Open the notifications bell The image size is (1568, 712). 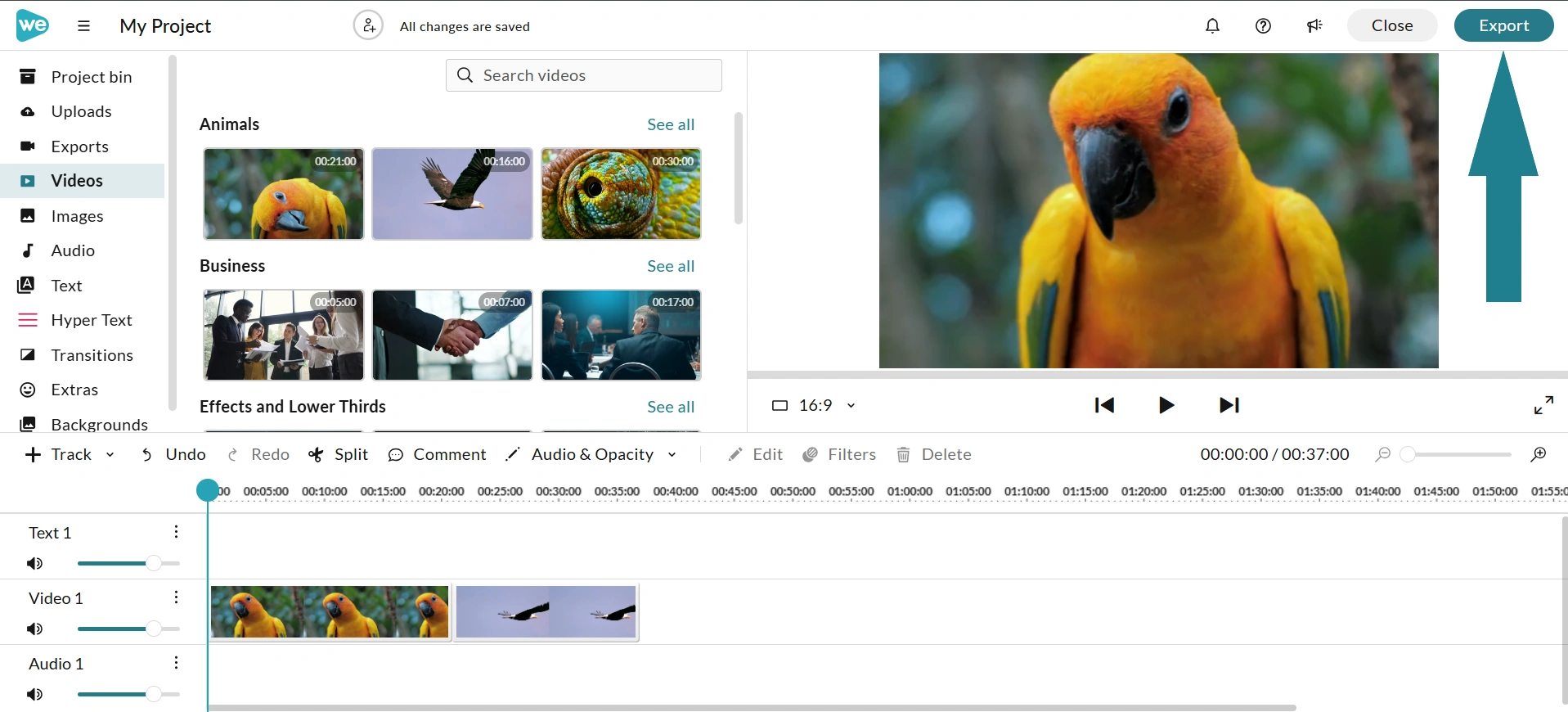pos(1212,25)
